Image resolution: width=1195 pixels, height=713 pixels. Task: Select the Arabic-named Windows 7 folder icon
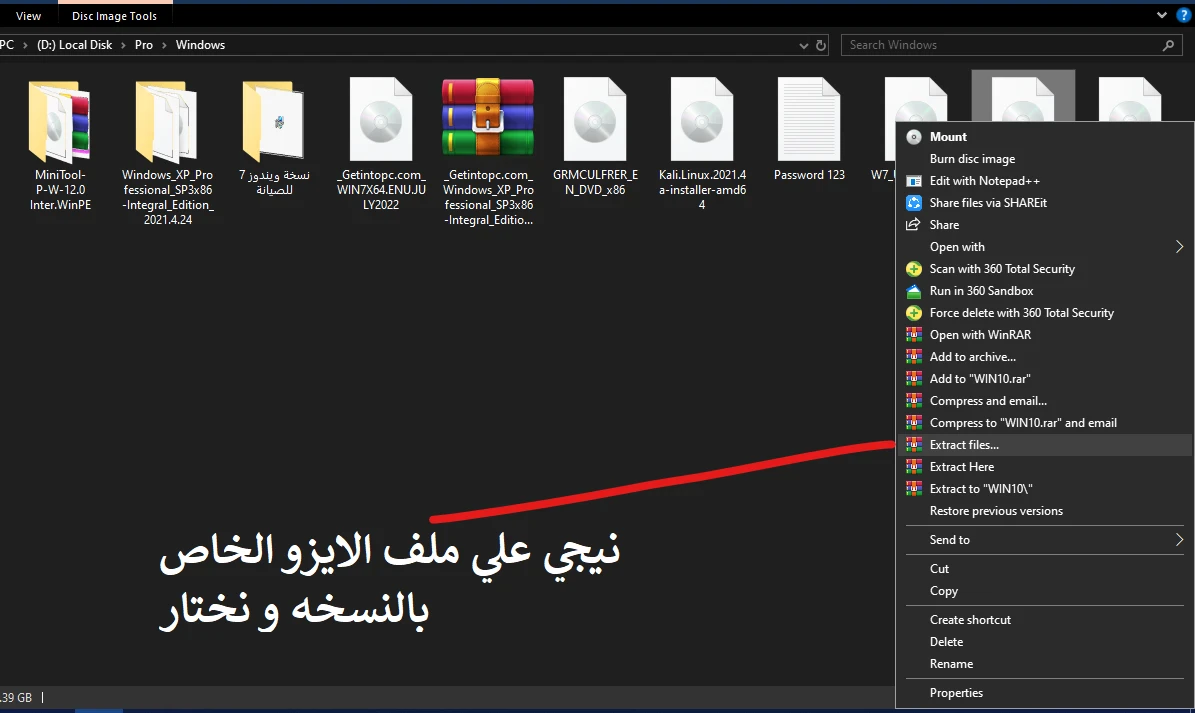(274, 122)
